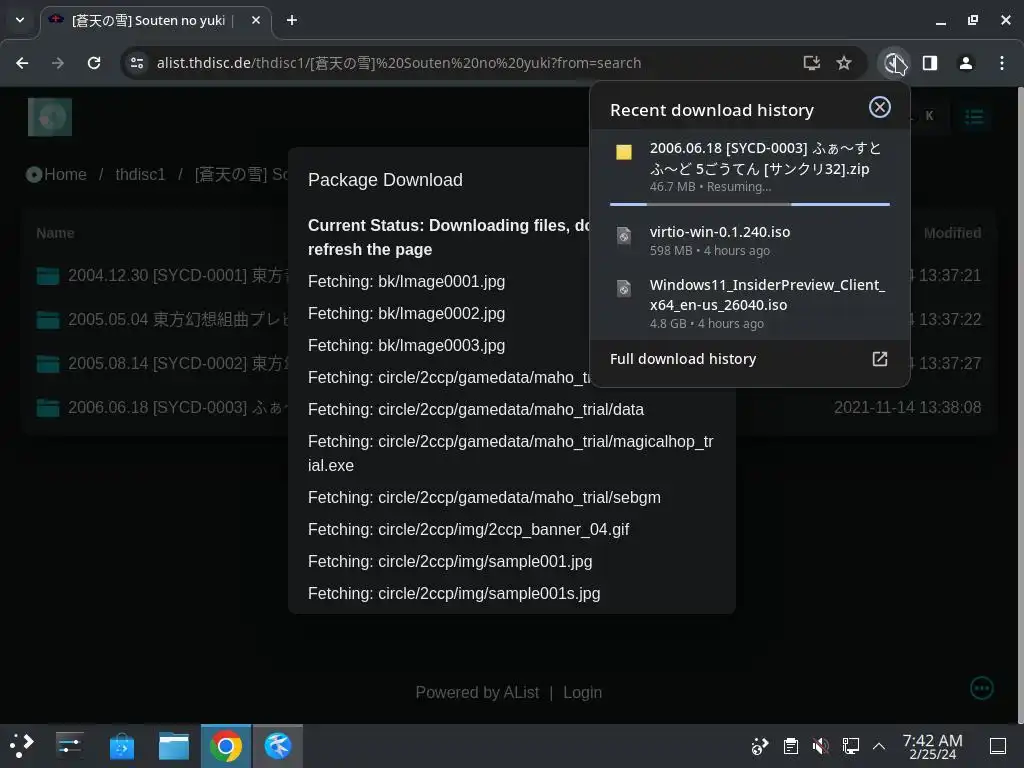Click Fetching: circle/2ccp/gamedata/maho_trial/sebgm line
Viewport: 1024px width, 768px height.
(x=484, y=498)
